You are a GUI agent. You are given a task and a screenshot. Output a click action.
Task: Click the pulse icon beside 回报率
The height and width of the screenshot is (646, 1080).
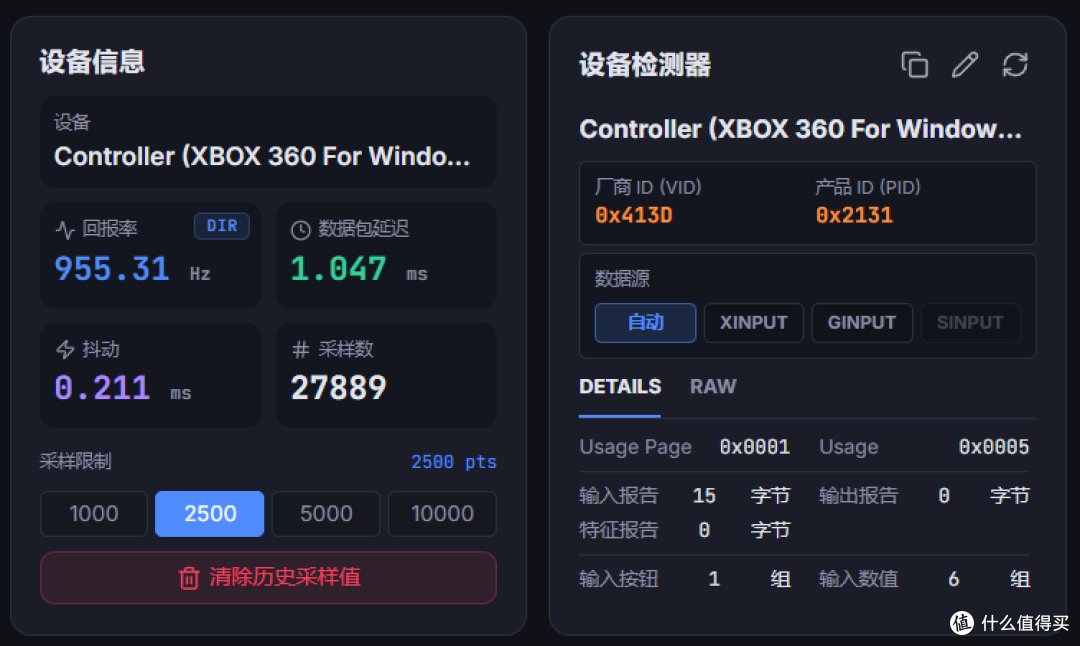point(65,229)
